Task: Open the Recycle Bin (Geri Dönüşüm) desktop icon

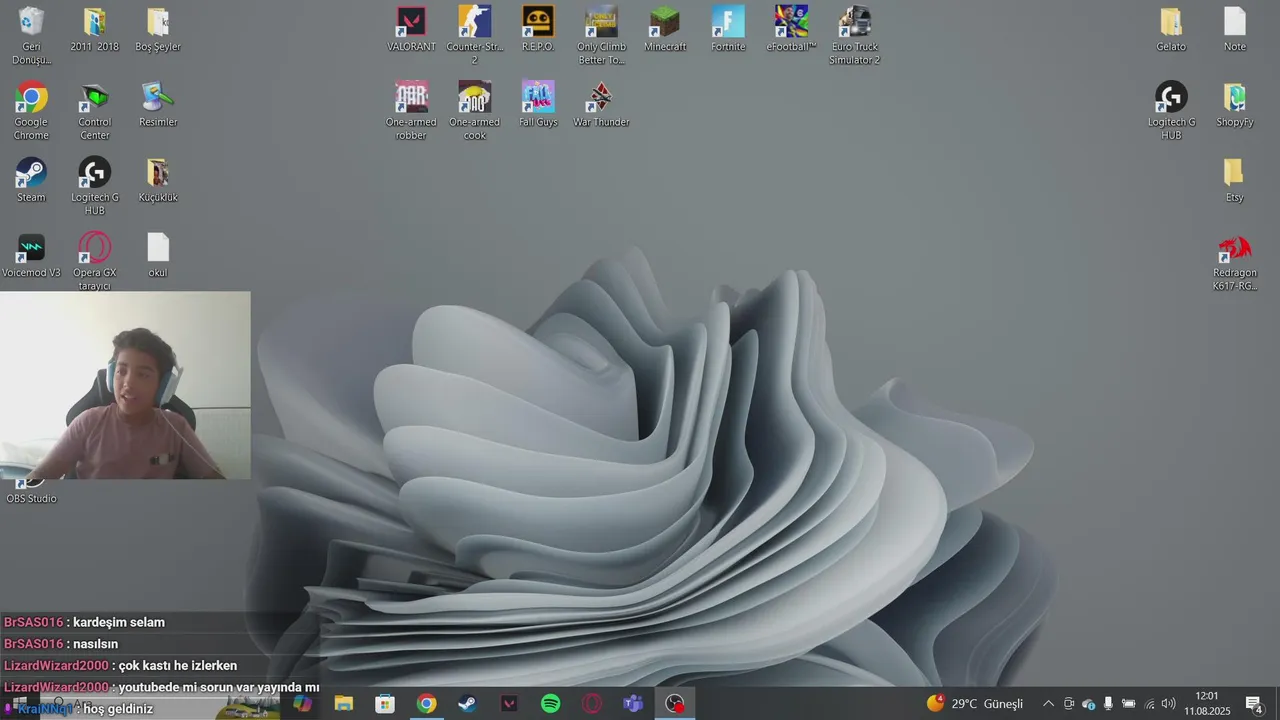Action: (31, 35)
